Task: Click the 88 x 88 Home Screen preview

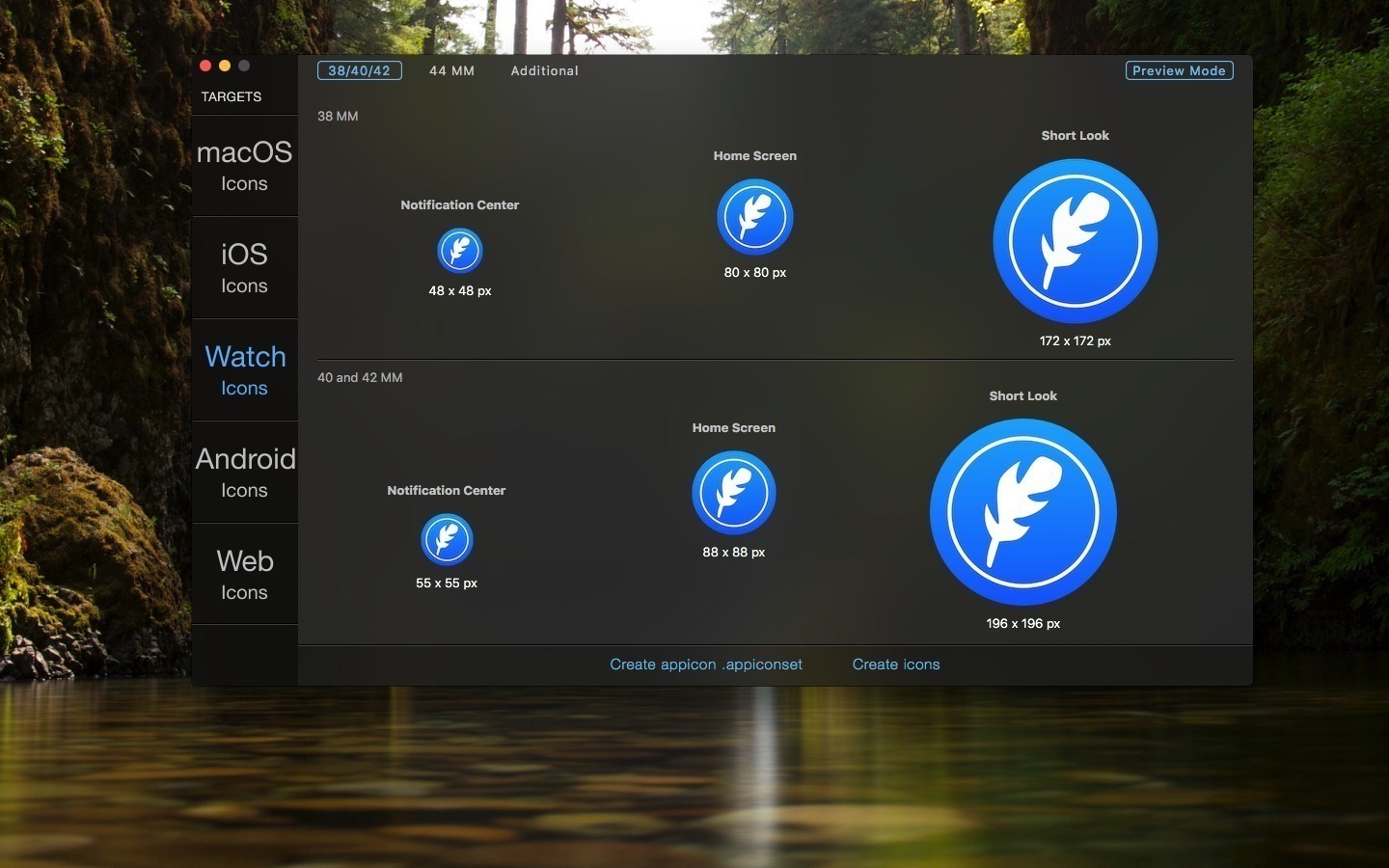Action: coord(733,492)
